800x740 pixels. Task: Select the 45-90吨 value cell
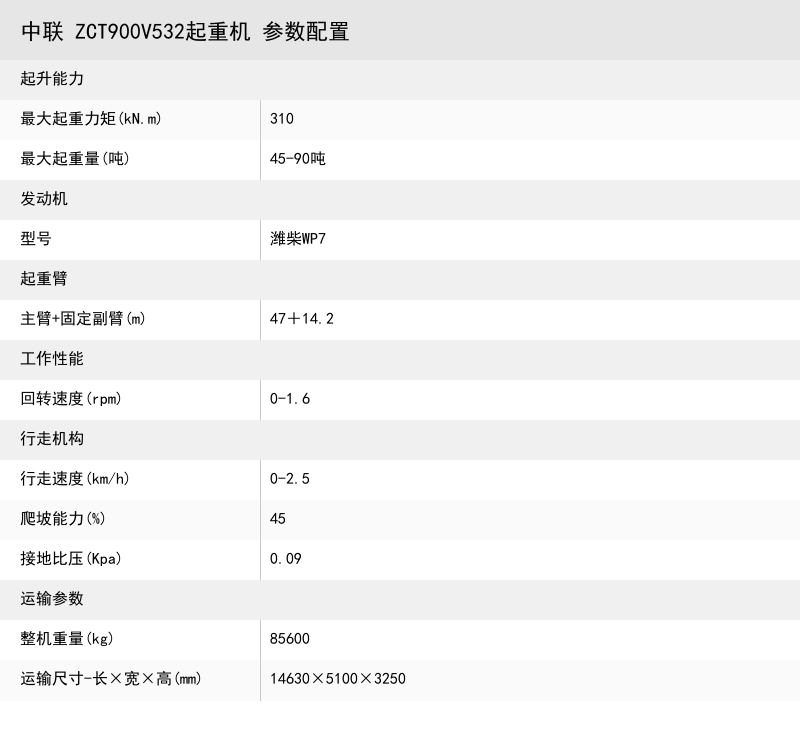coord(296,159)
